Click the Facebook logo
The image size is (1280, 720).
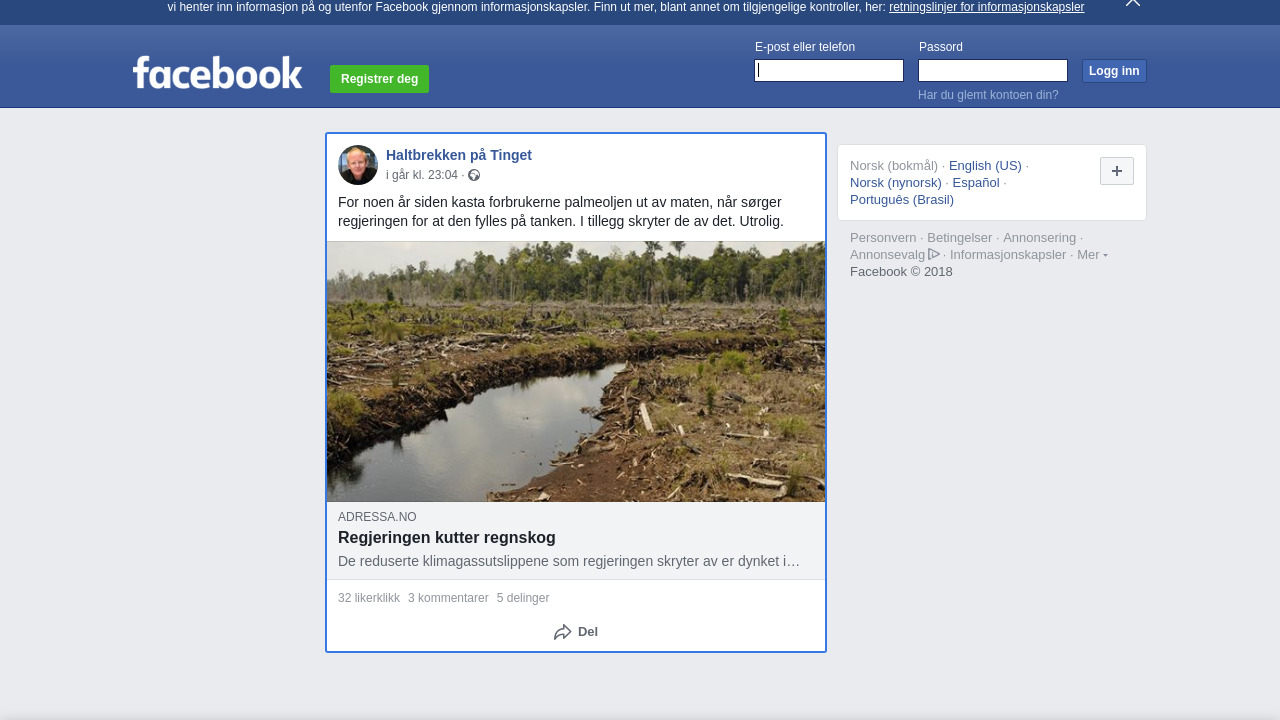pos(217,72)
